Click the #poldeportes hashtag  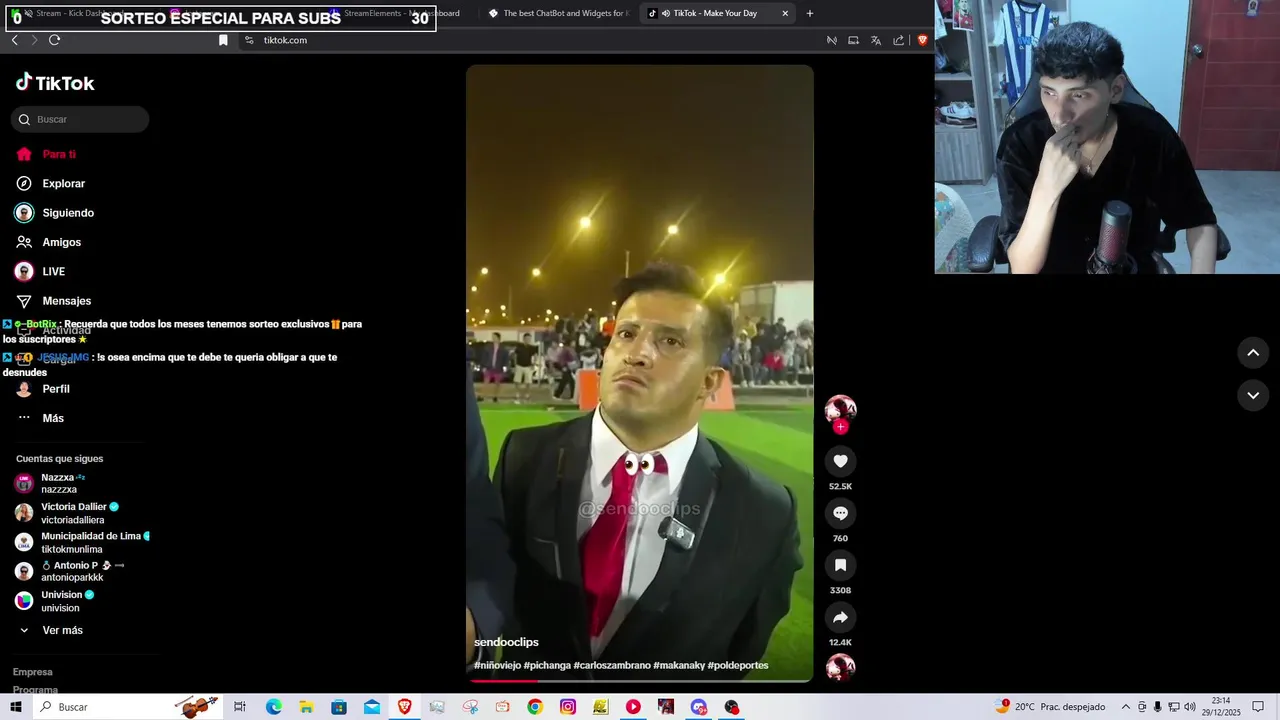738,665
